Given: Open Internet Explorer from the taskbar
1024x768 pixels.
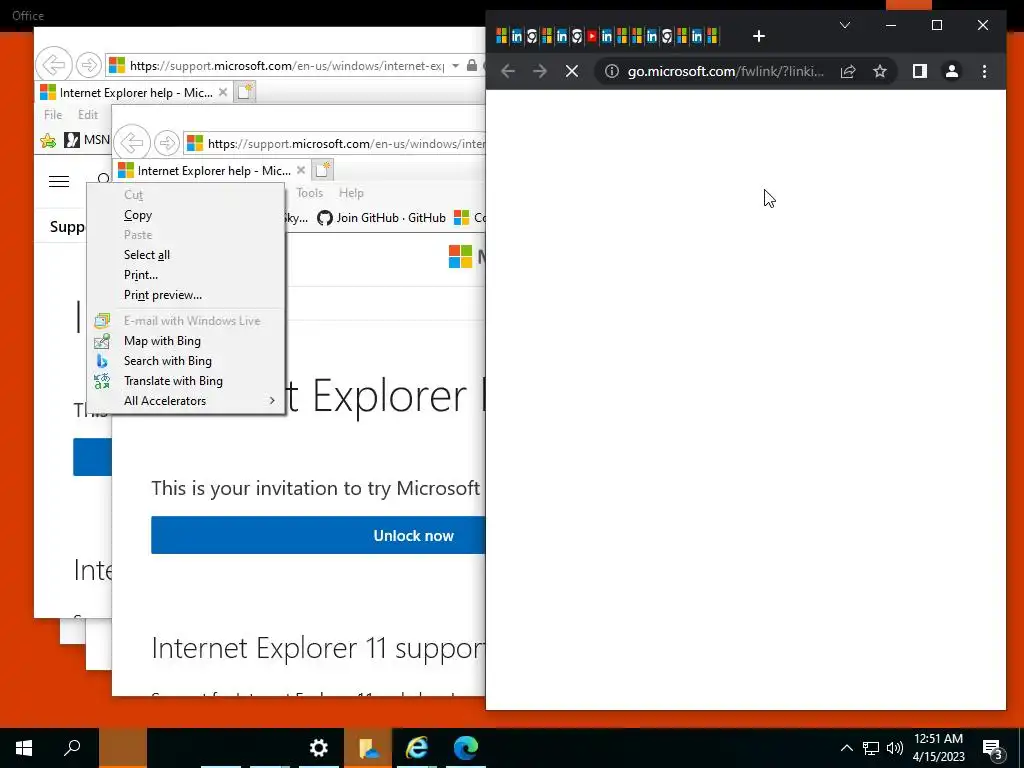Looking at the screenshot, I should click(417, 748).
